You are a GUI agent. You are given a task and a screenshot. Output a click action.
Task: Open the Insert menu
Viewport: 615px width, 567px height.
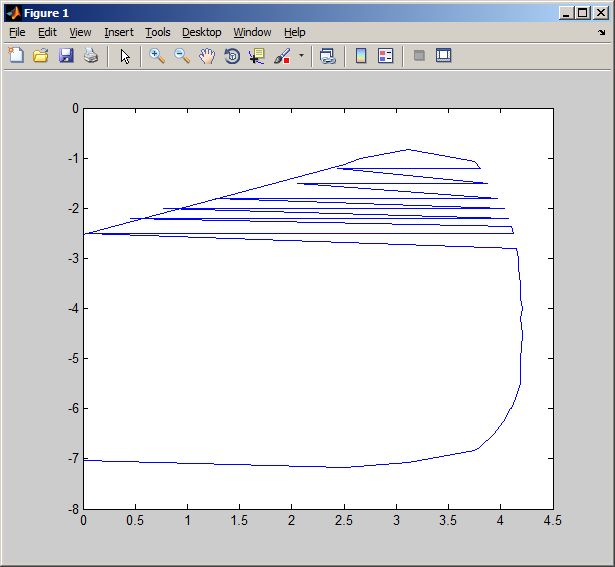(118, 32)
